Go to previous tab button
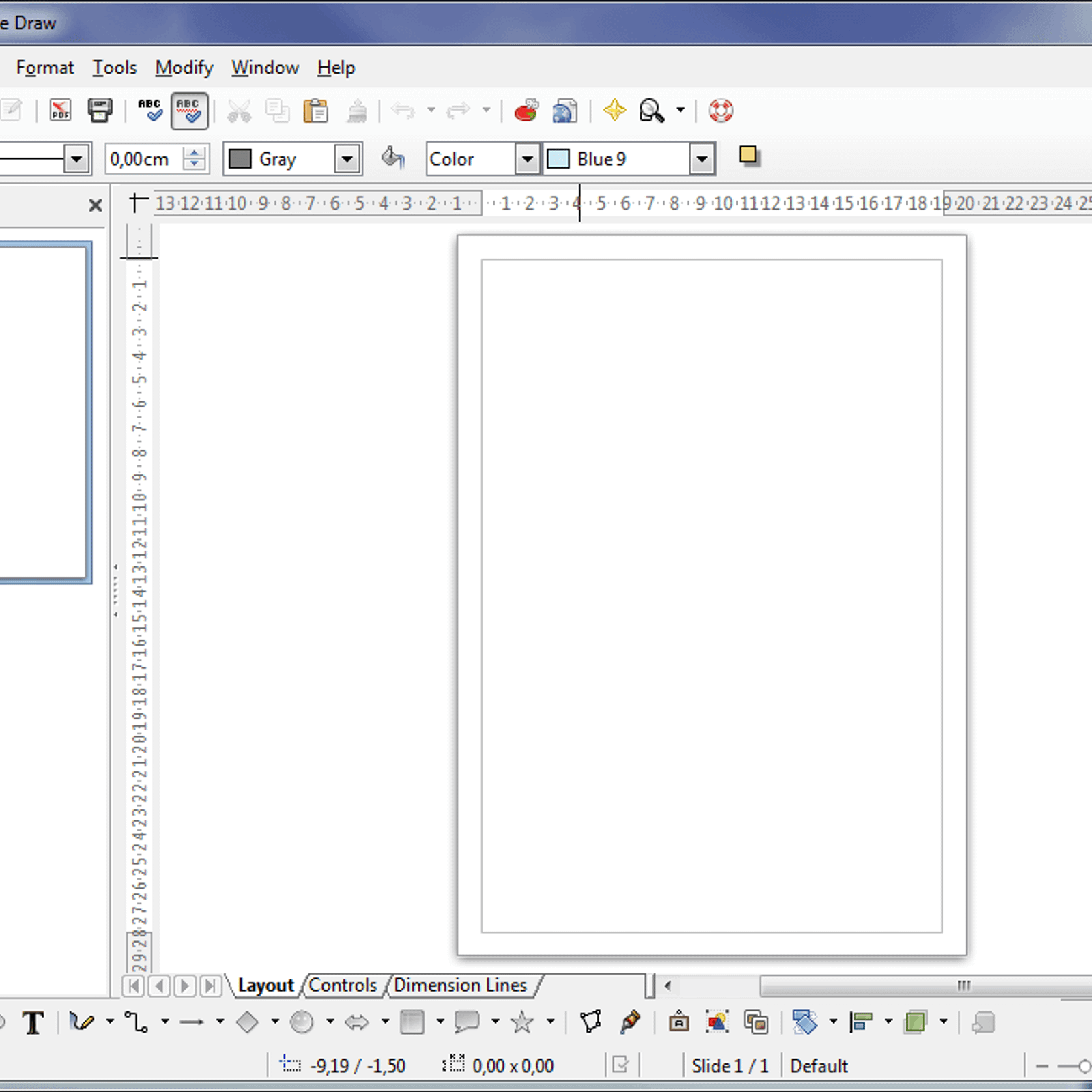This screenshot has width=1092, height=1092. 160,986
